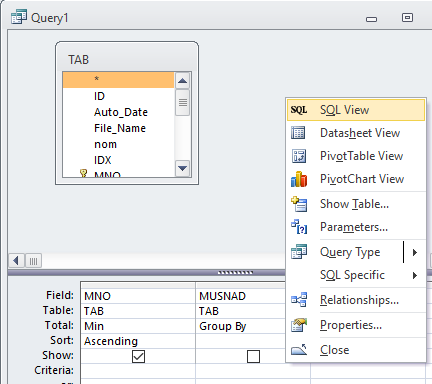Viewport: 432px width, 384px height.
Task: Click the Datasheet grid icon
Action: click(x=298, y=133)
